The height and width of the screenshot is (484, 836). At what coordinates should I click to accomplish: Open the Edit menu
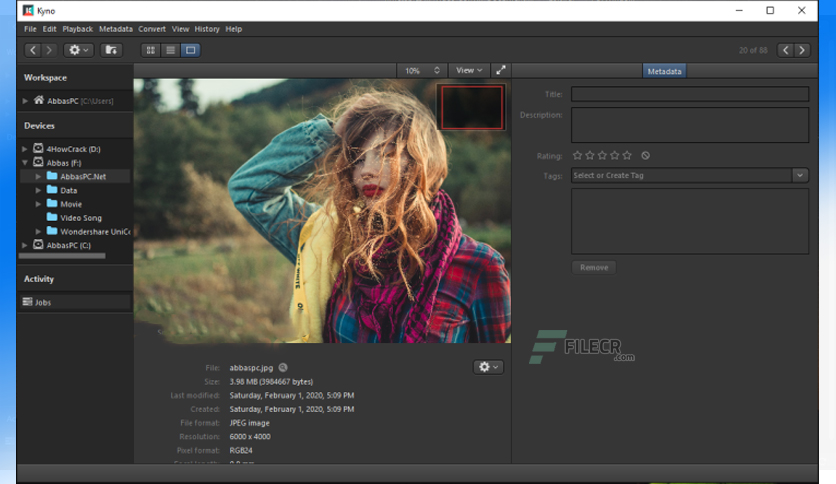tap(50, 29)
